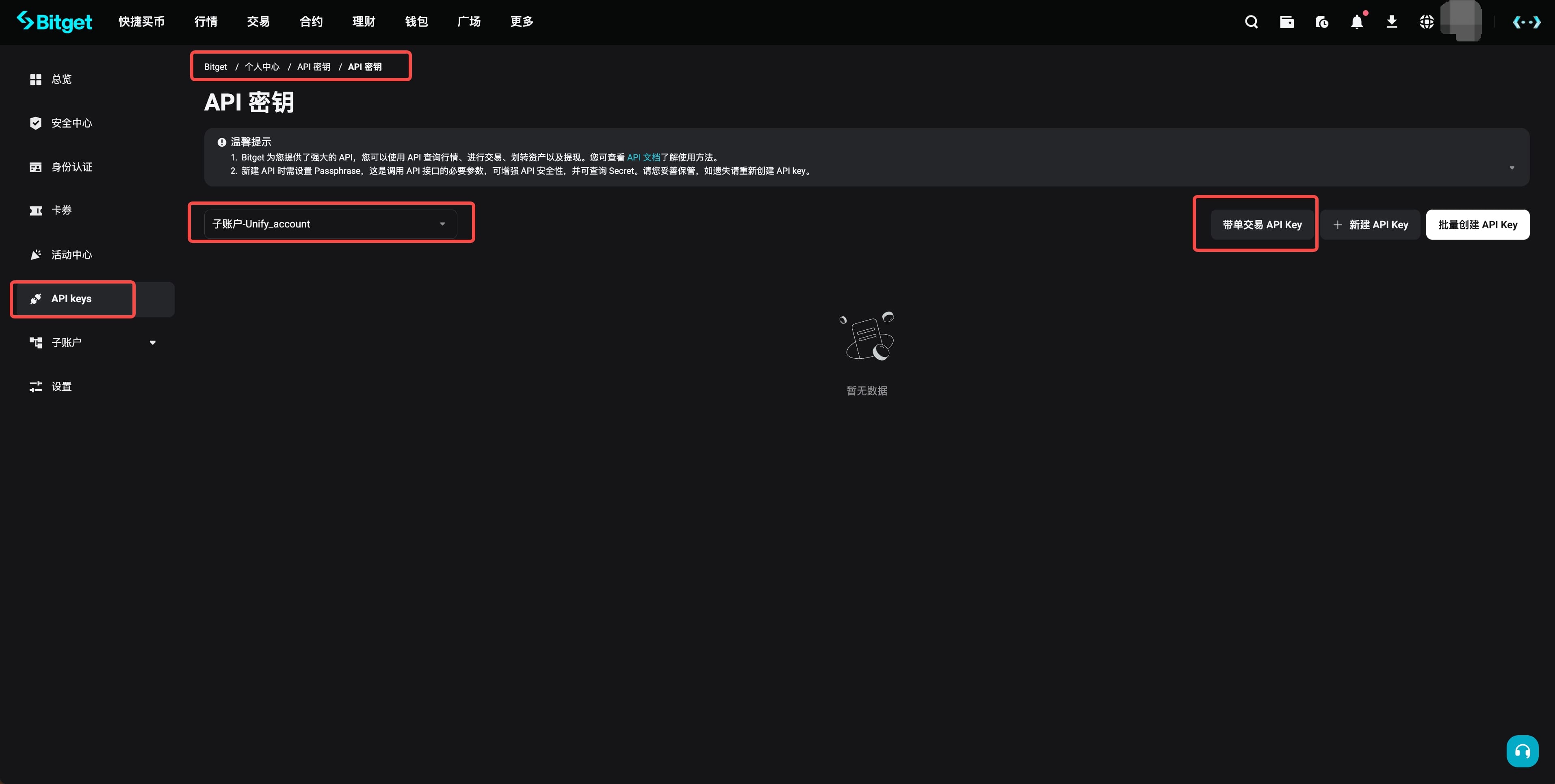Open the 身份认证 sidebar item
1555x784 pixels.
click(x=71, y=167)
